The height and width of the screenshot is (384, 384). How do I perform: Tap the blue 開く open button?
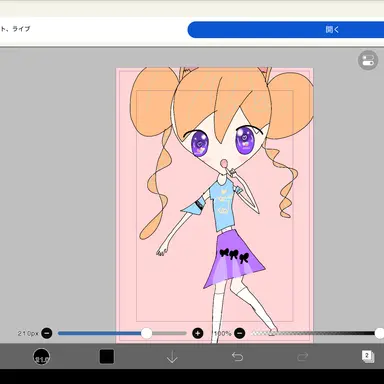coord(286,30)
